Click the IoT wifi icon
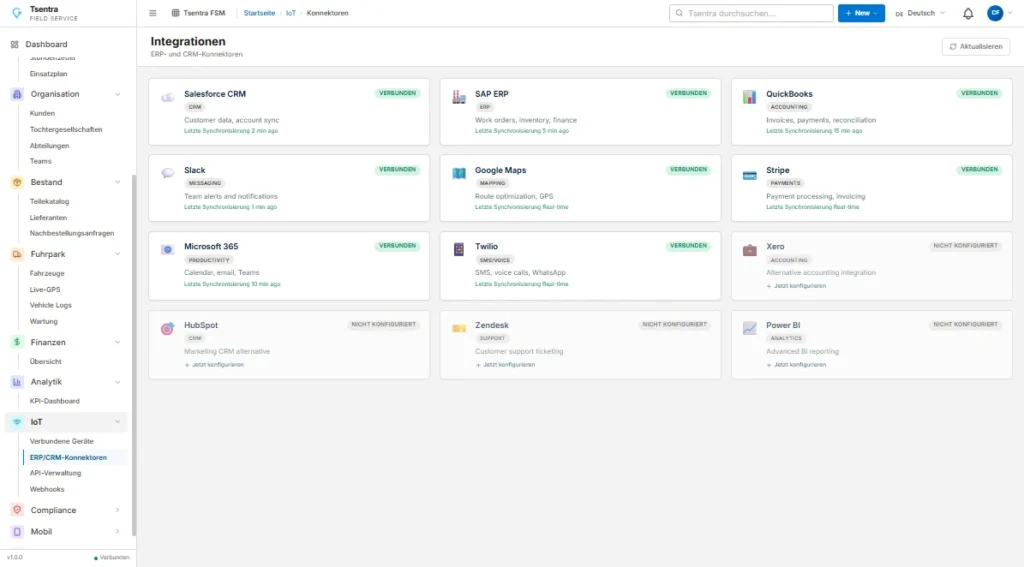The height and width of the screenshot is (567, 1024). 17,422
